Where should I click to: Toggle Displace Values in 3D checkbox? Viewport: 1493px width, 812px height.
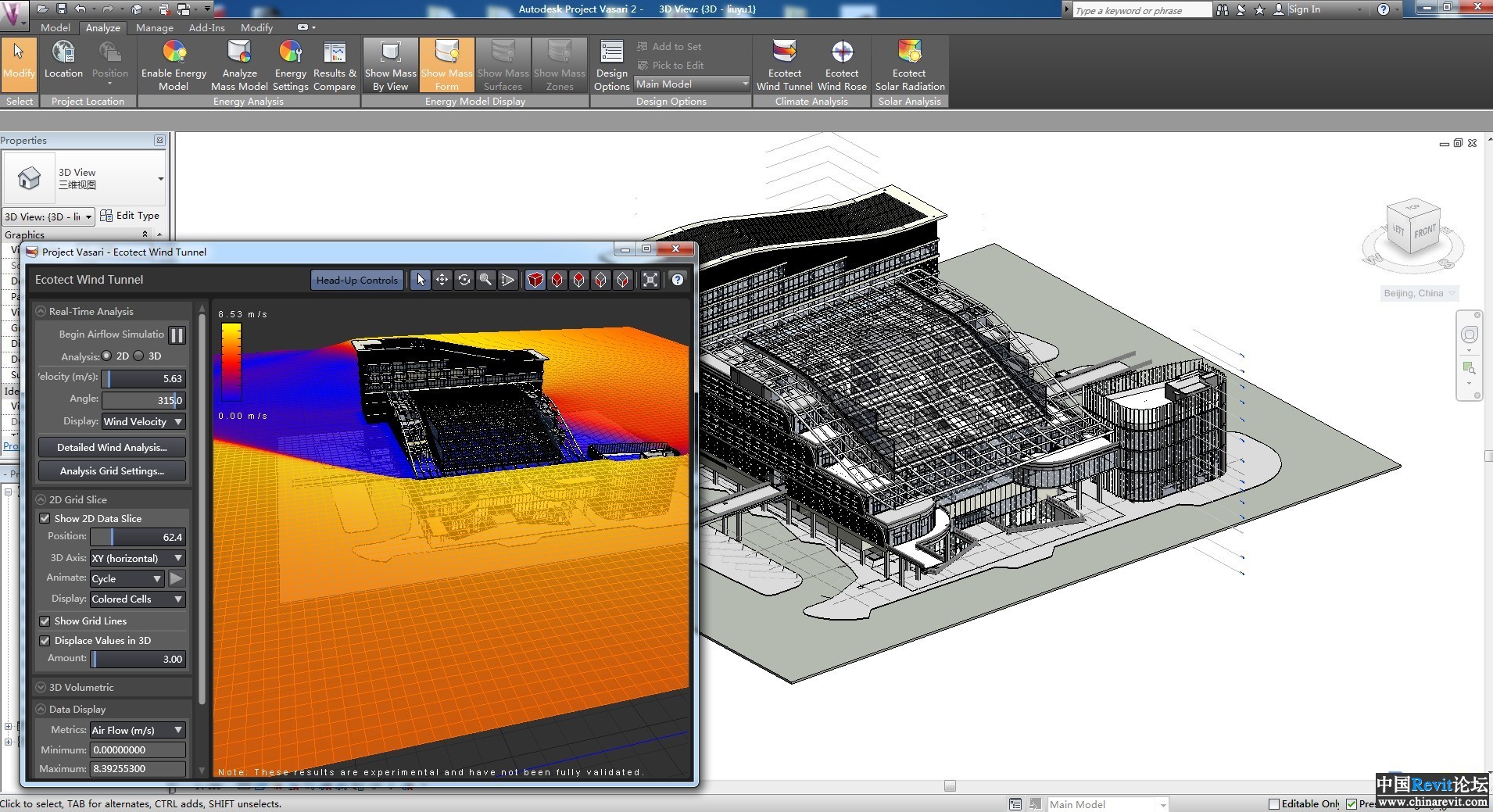(45, 640)
